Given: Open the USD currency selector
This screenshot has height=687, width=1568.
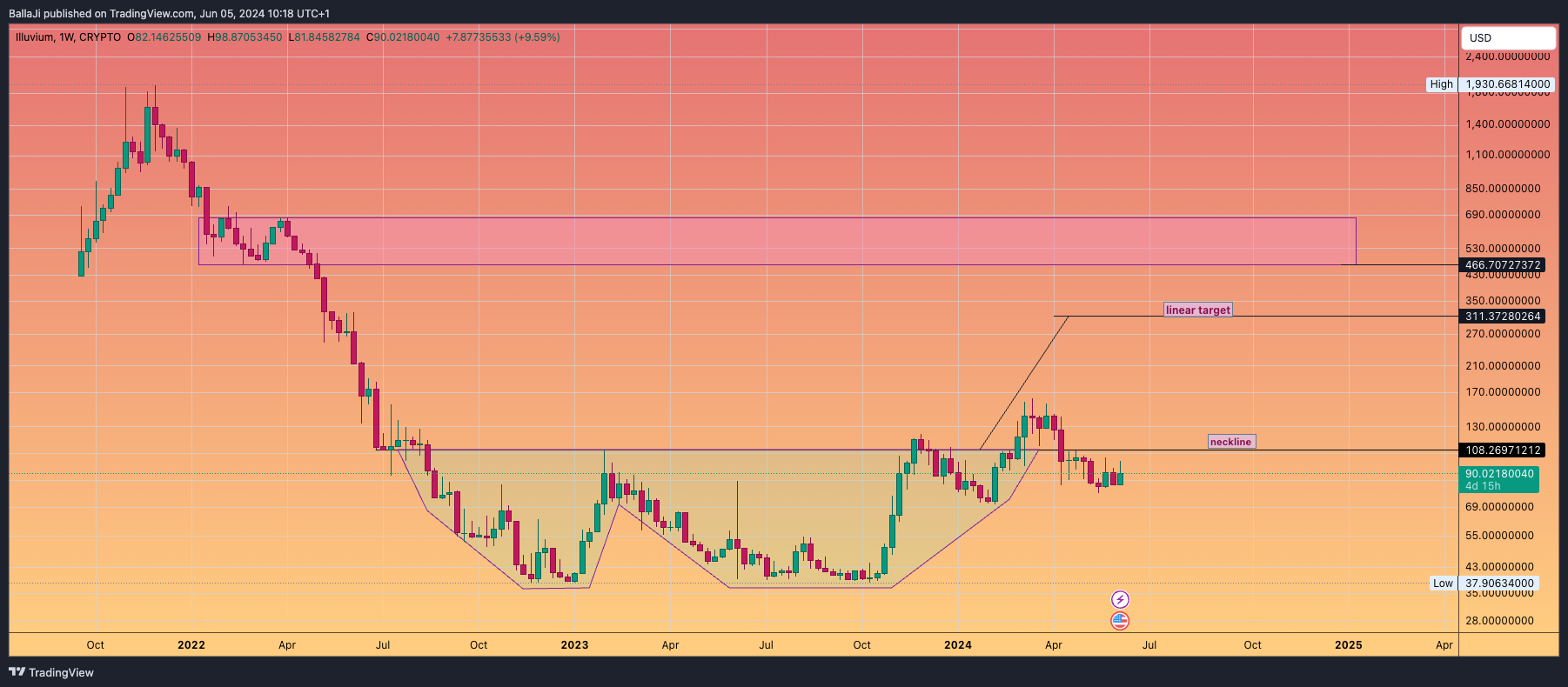Looking at the screenshot, I should coord(1508,37).
